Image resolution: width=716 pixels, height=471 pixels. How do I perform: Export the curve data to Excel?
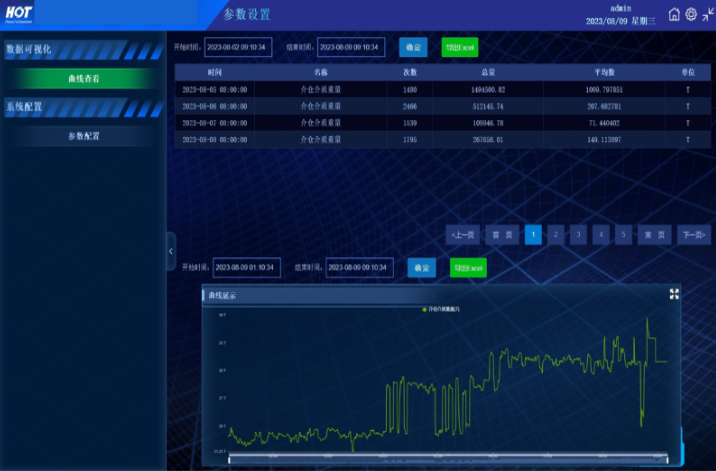tap(468, 268)
